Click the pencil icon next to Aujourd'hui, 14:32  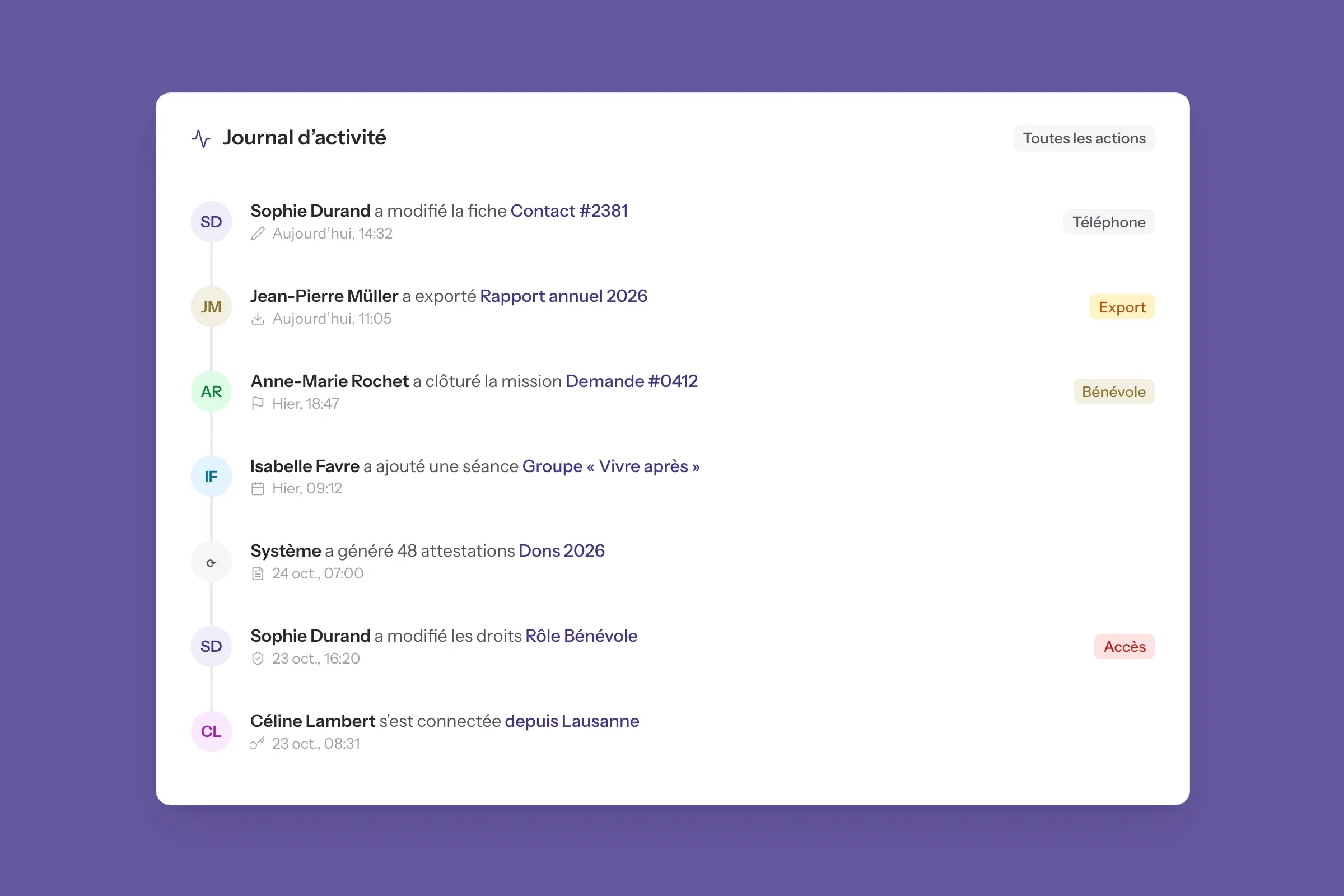[x=258, y=234]
